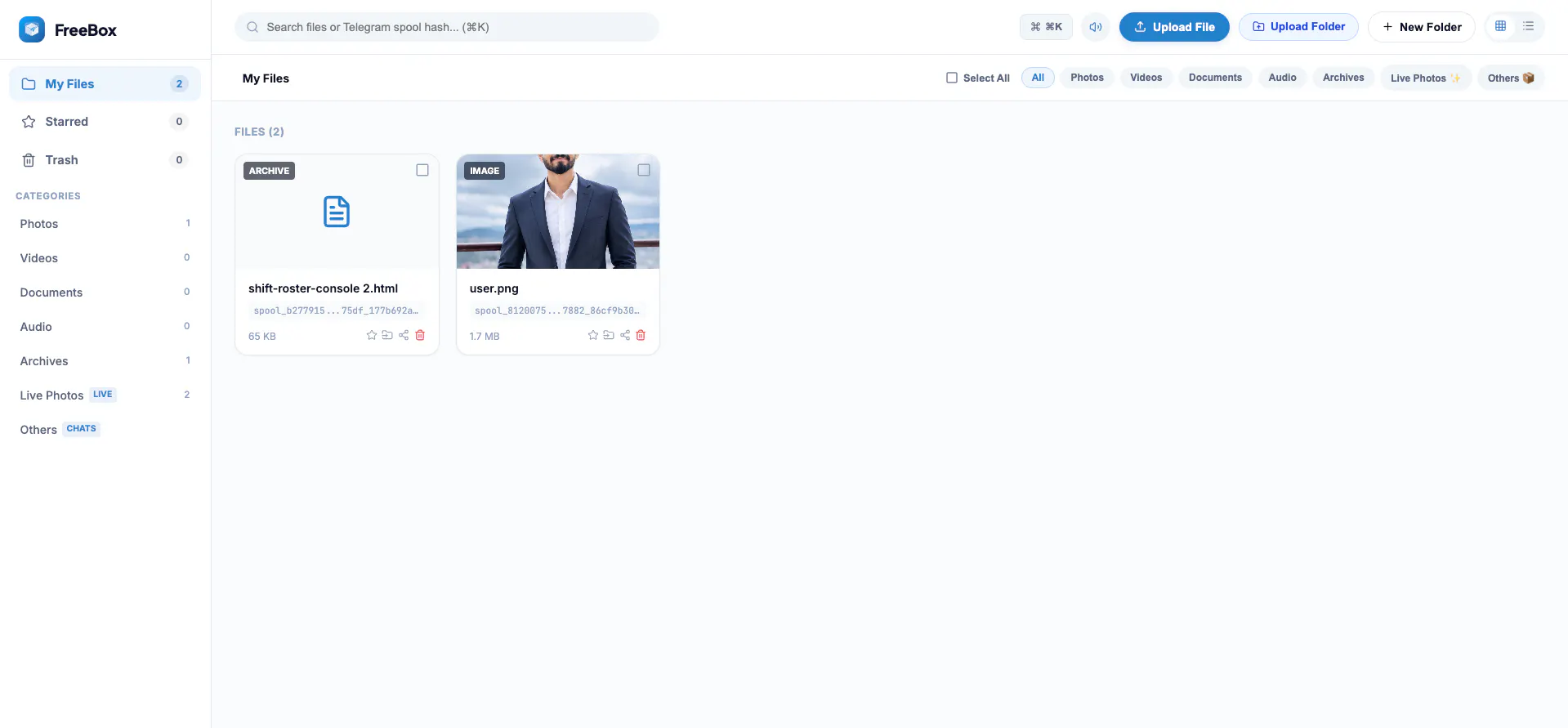
Task: Filter files by Audio tab
Action: tap(1282, 78)
